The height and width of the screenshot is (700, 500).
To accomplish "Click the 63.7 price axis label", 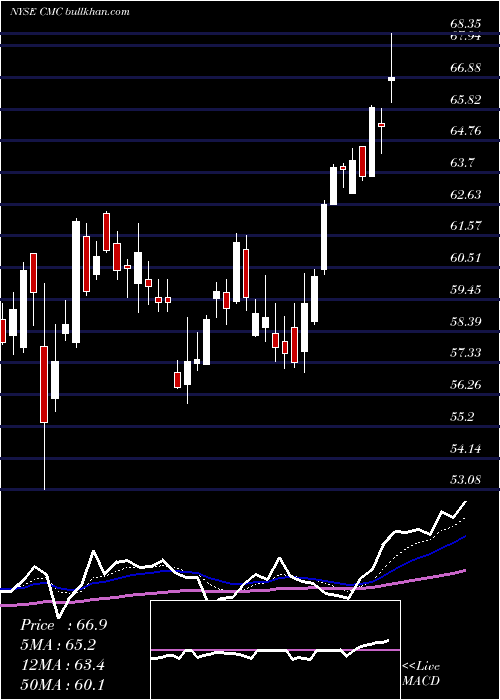I will point(462,163).
